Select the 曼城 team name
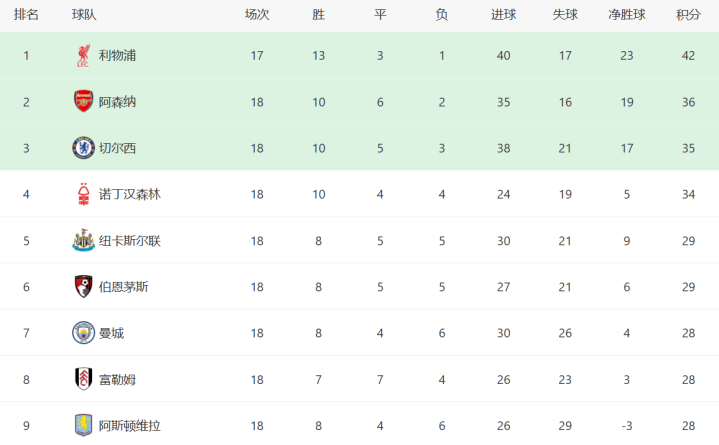This screenshot has width=719, height=445. click(111, 333)
